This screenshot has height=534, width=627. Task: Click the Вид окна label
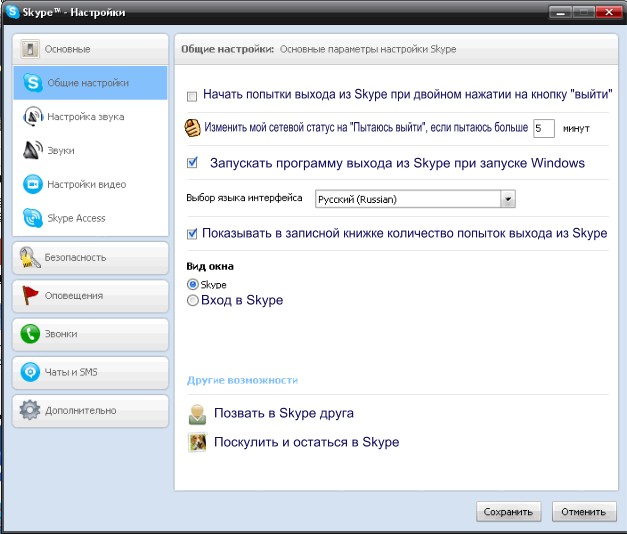(210, 266)
